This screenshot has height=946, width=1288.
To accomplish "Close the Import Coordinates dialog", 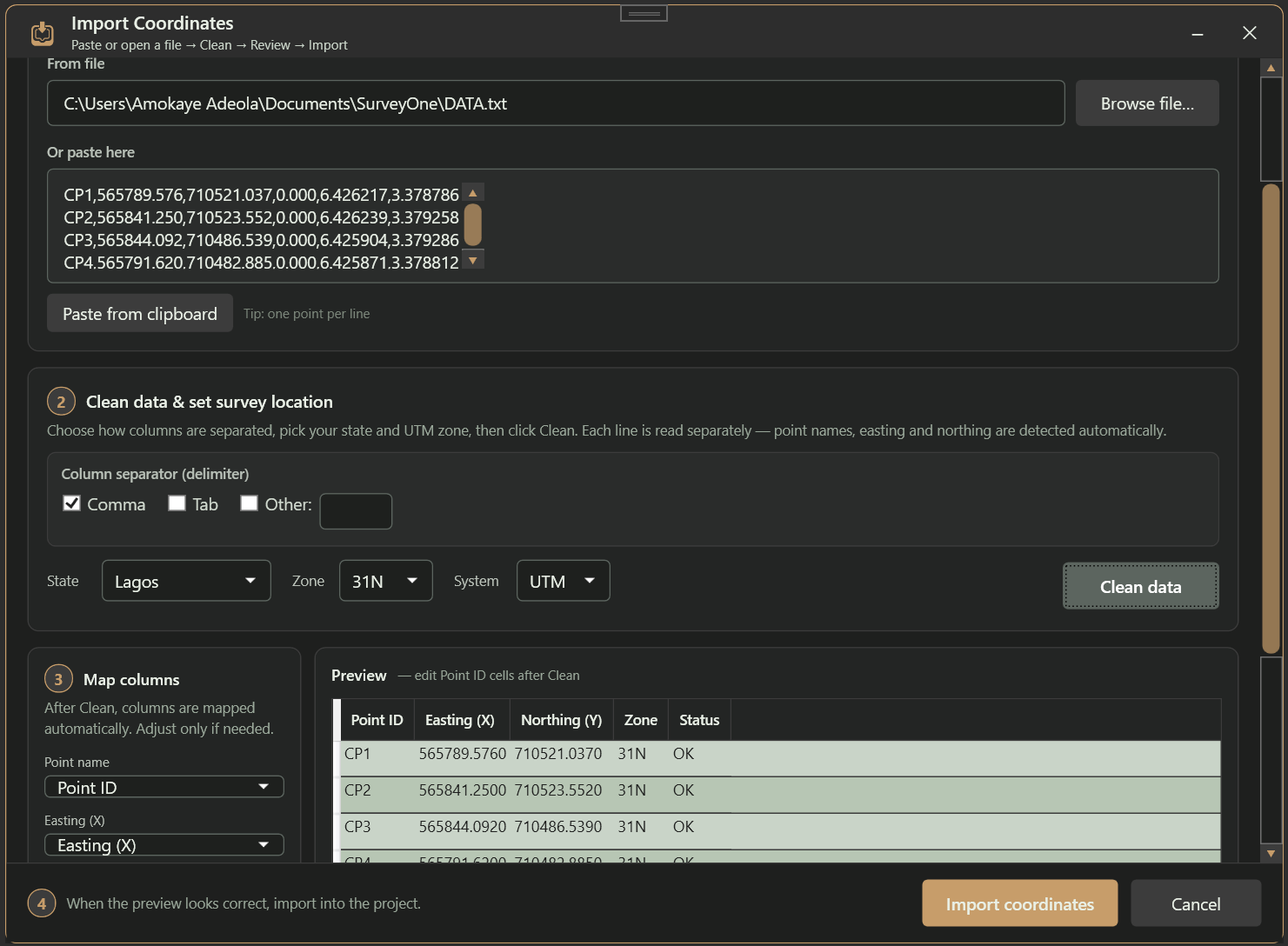I will coord(1250,33).
